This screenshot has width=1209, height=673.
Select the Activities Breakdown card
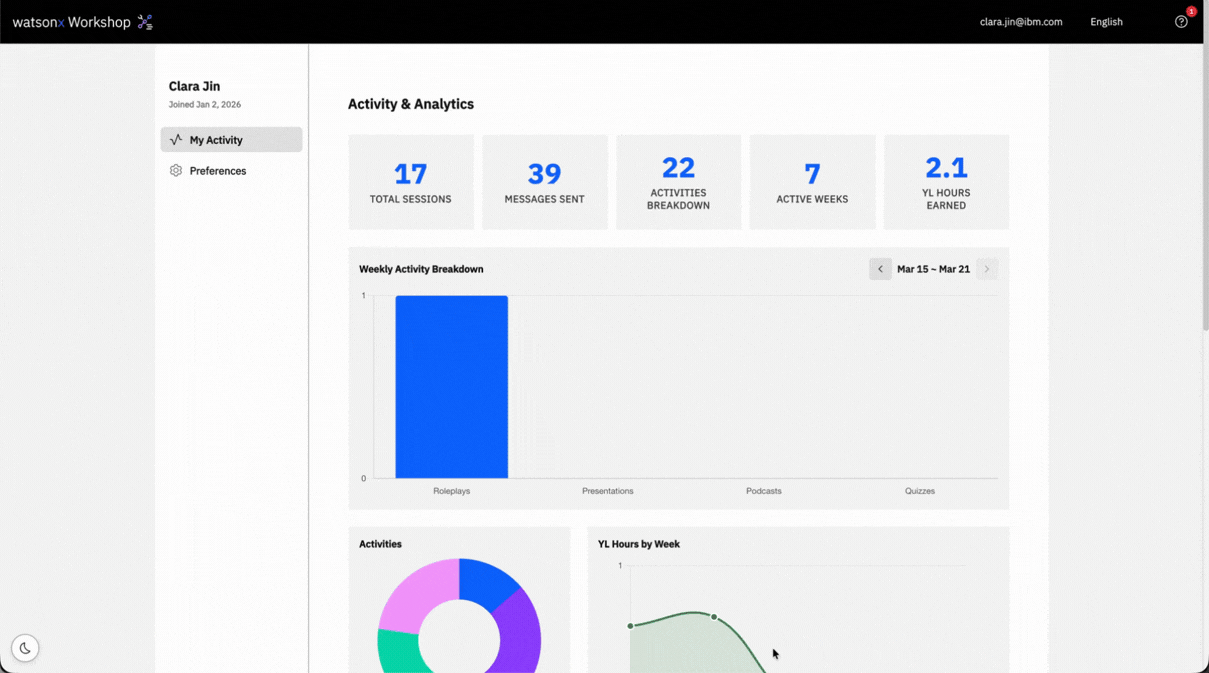pyautogui.click(x=678, y=182)
